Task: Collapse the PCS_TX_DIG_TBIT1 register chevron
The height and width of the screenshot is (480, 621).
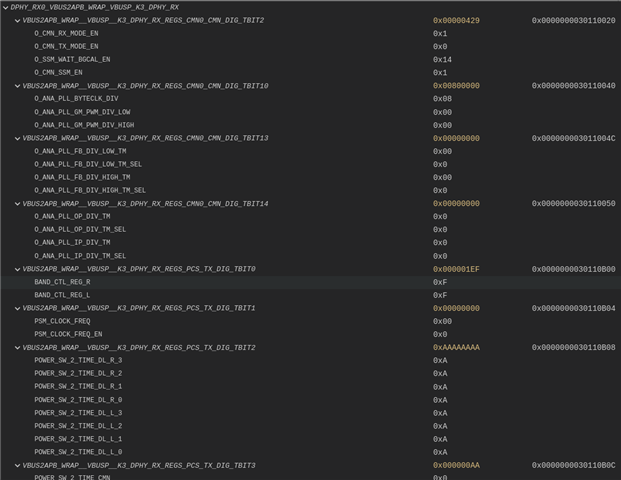Action: (x=17, y=308)
